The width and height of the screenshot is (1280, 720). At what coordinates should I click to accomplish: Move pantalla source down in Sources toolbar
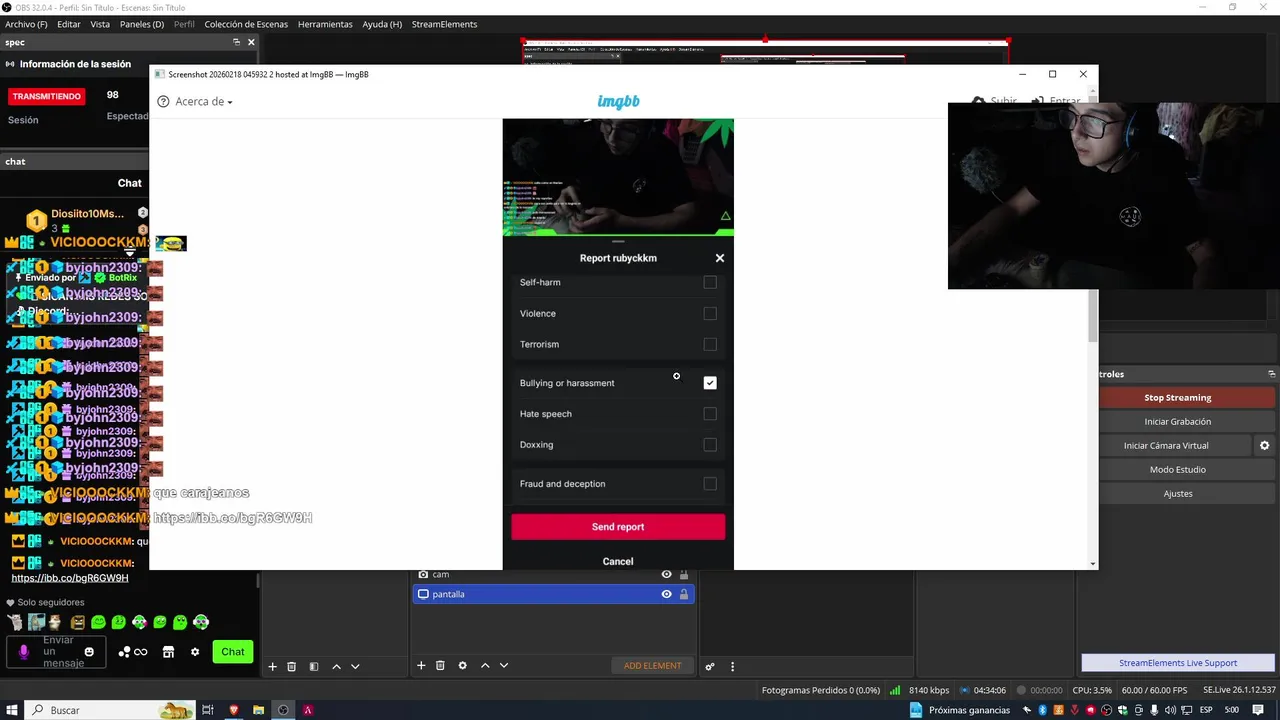(504, 666)
